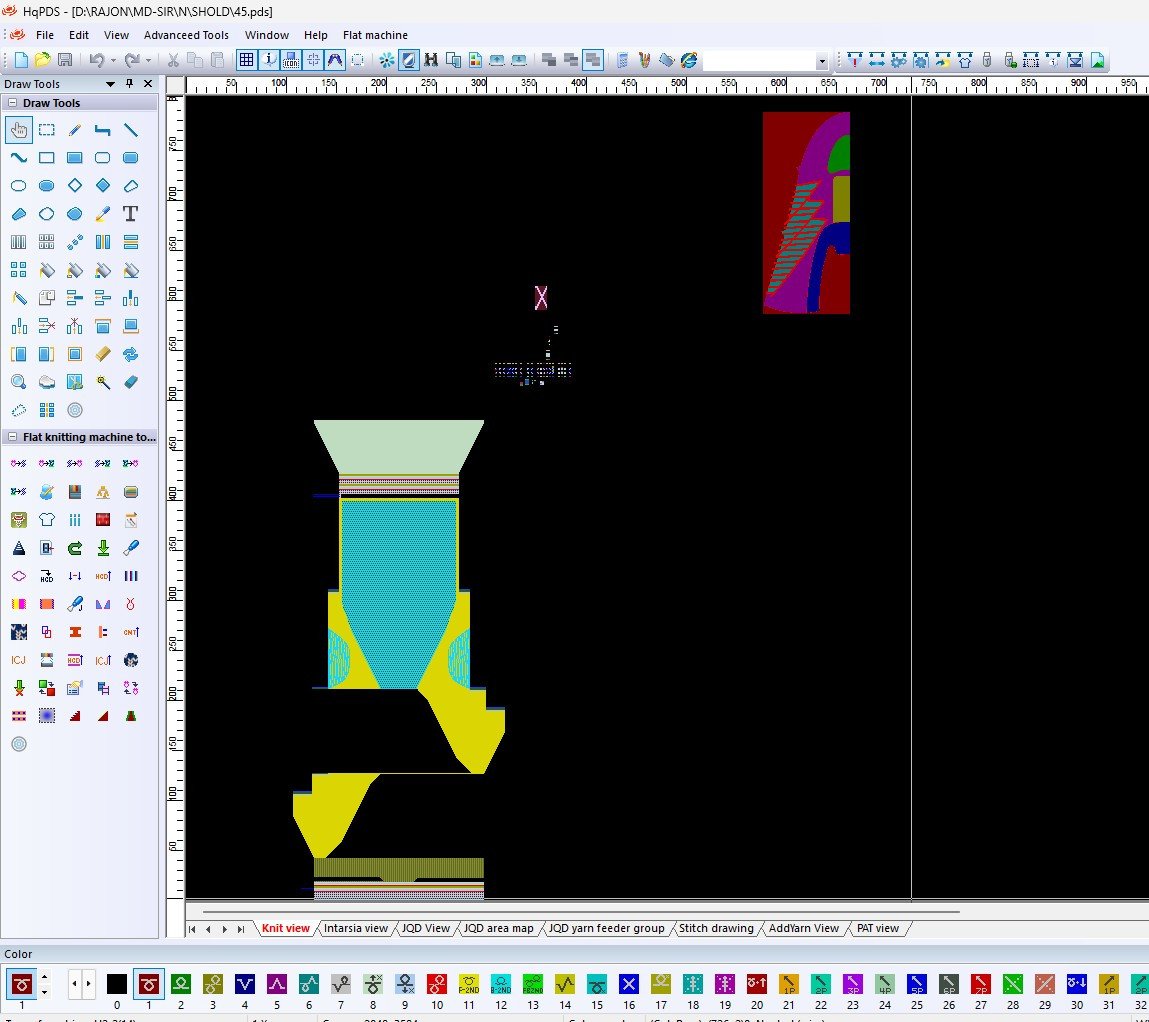Select the filled diamond shape tool
The width and height of the screenshot is (1149, 1022).
[102, 186]
